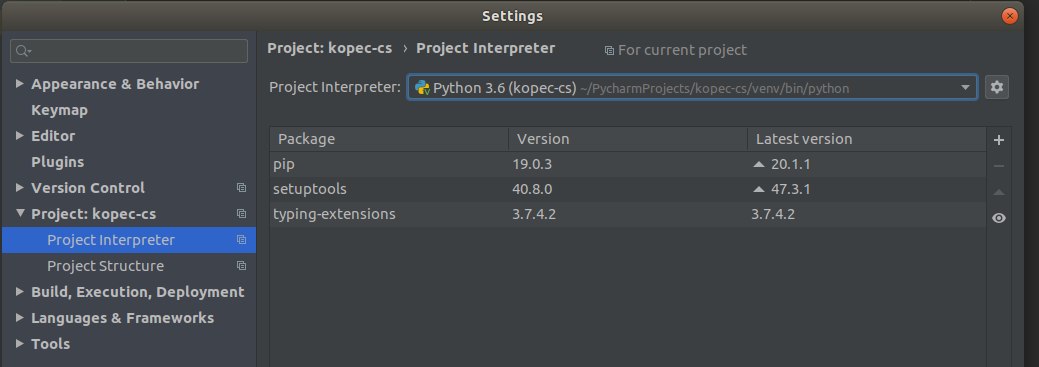
Task: Open the interpreter gear settings icon
Action: [x=997, y=87]
